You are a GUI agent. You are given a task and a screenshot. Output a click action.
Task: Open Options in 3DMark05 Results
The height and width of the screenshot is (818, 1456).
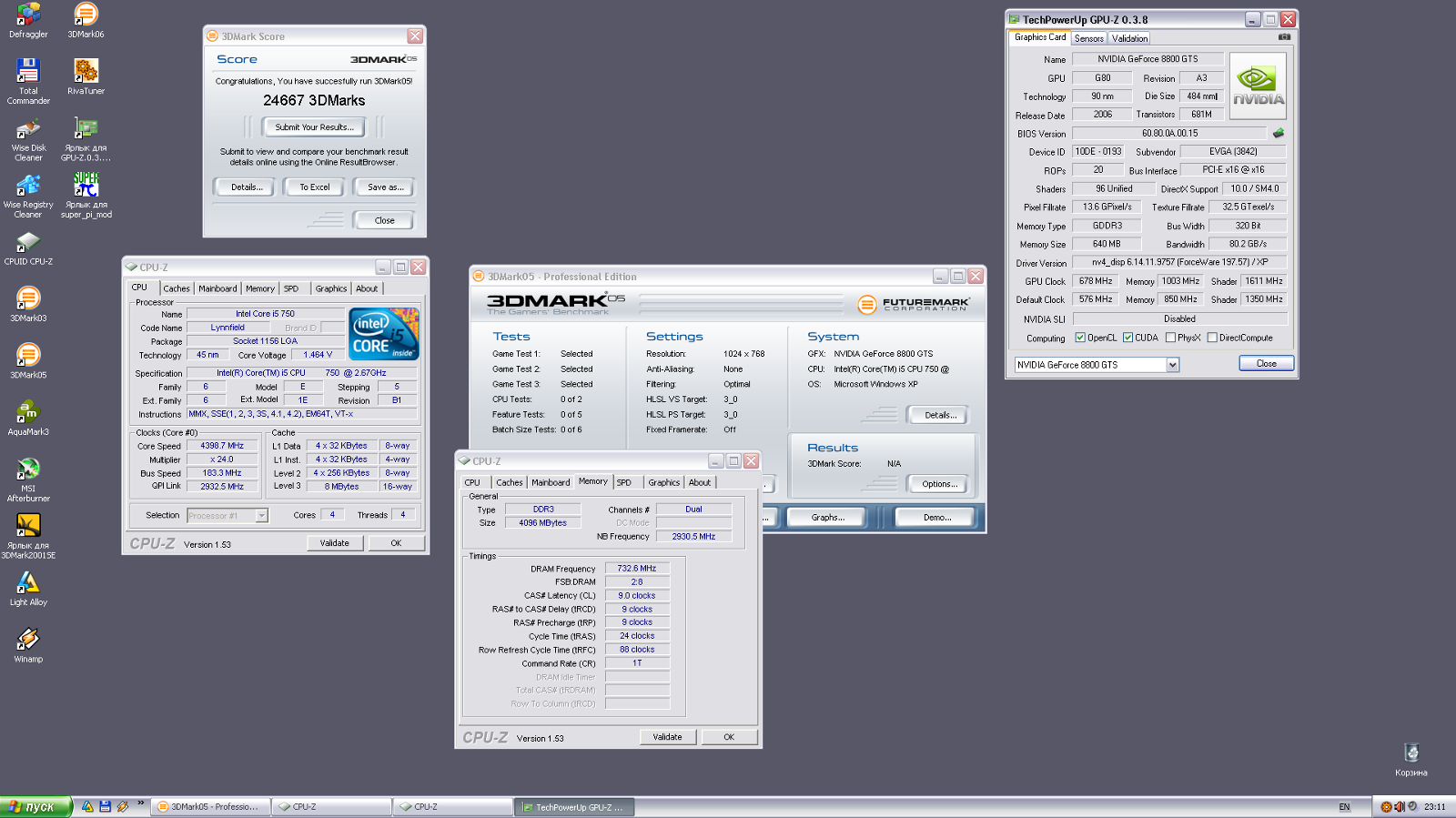point(938,484)
